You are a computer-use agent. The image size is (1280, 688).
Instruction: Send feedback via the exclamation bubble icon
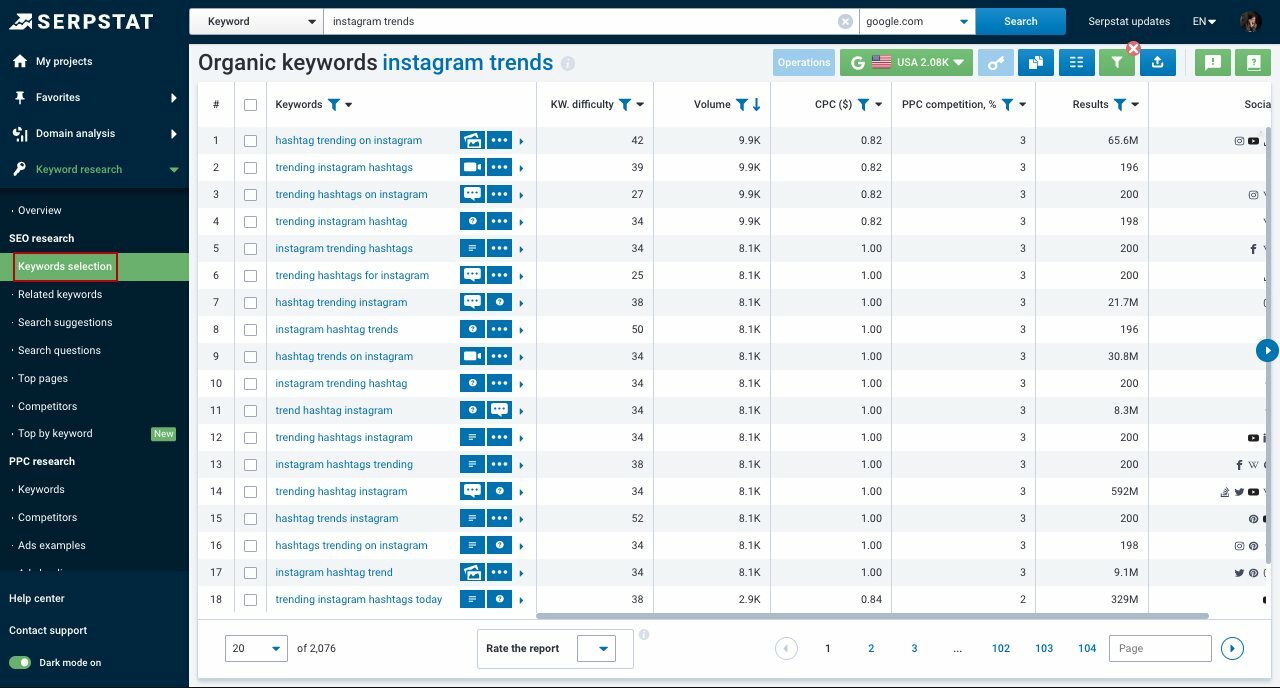[1212, 62]
